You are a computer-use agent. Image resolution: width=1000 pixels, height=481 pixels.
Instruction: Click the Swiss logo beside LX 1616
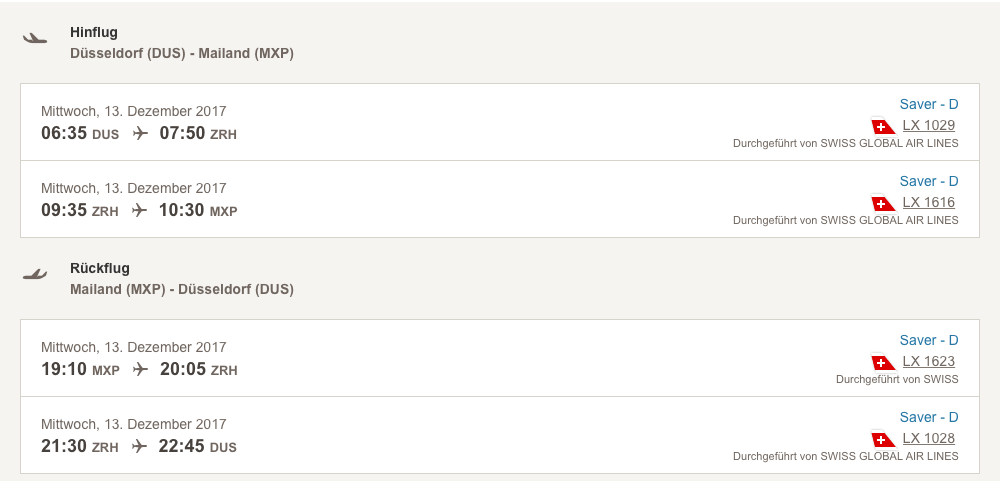pos(883,203)
